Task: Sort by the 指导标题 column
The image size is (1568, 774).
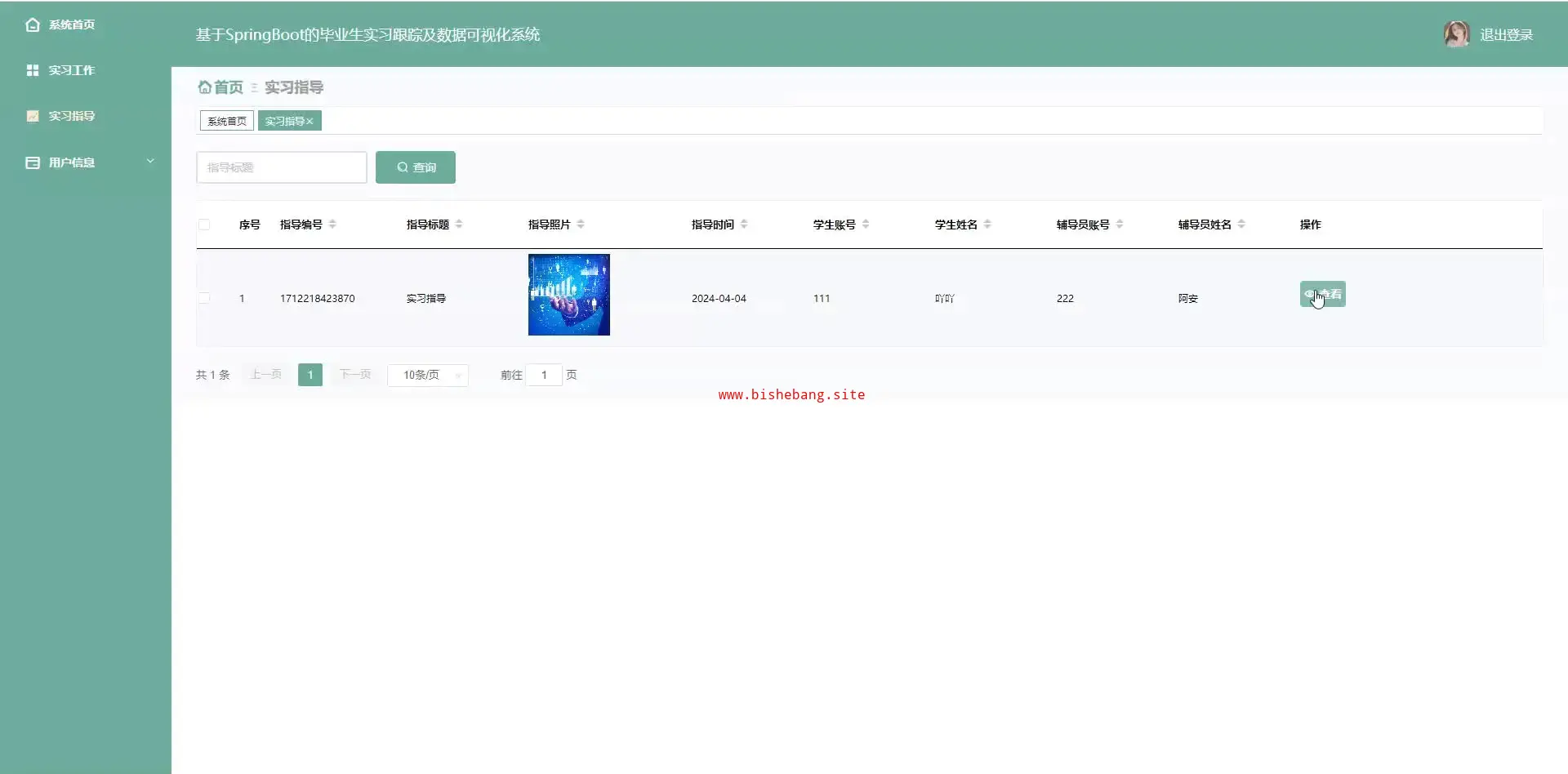Action: 459,225
